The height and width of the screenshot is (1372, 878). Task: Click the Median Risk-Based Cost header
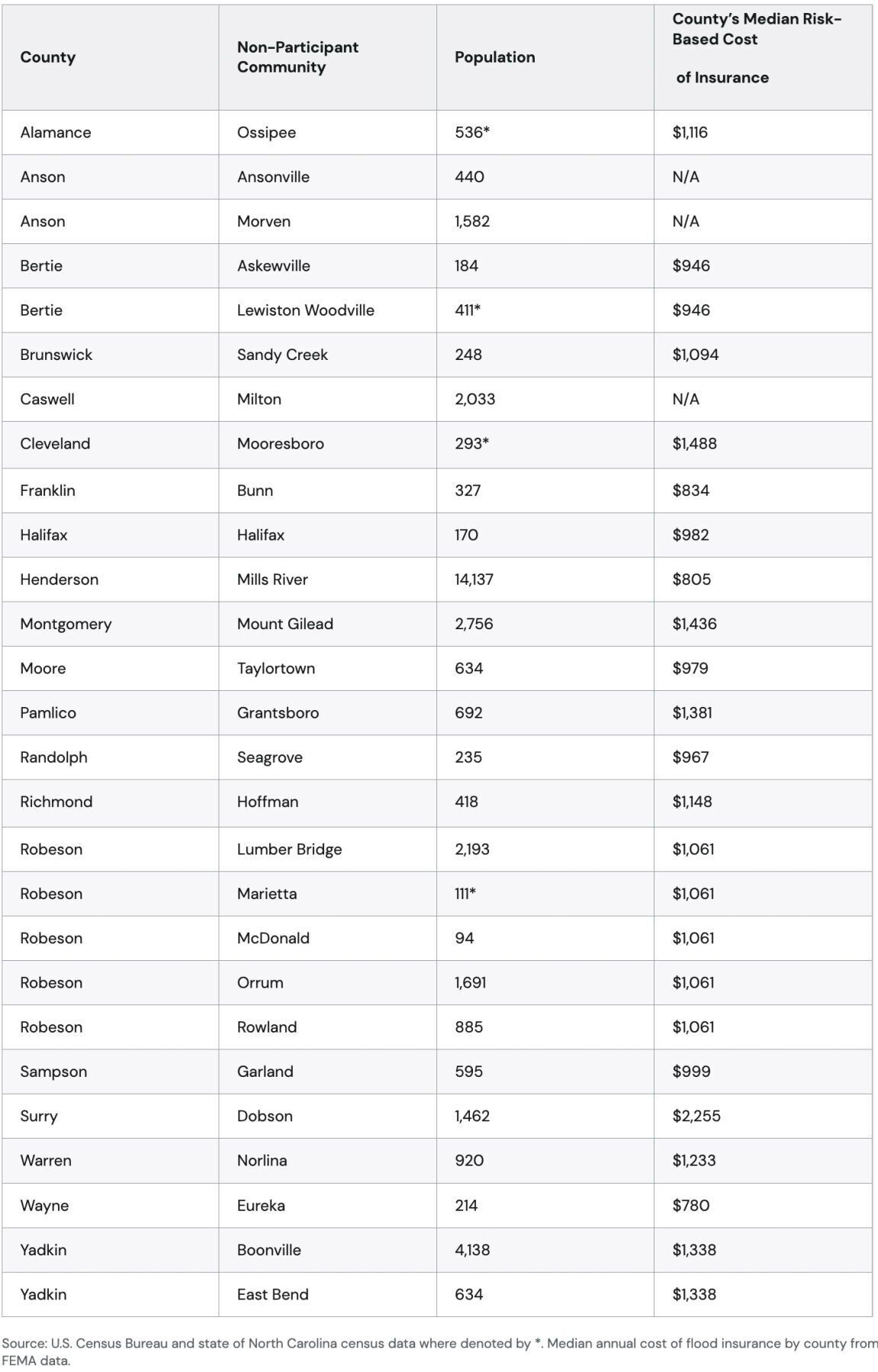(x=757, y=48)
